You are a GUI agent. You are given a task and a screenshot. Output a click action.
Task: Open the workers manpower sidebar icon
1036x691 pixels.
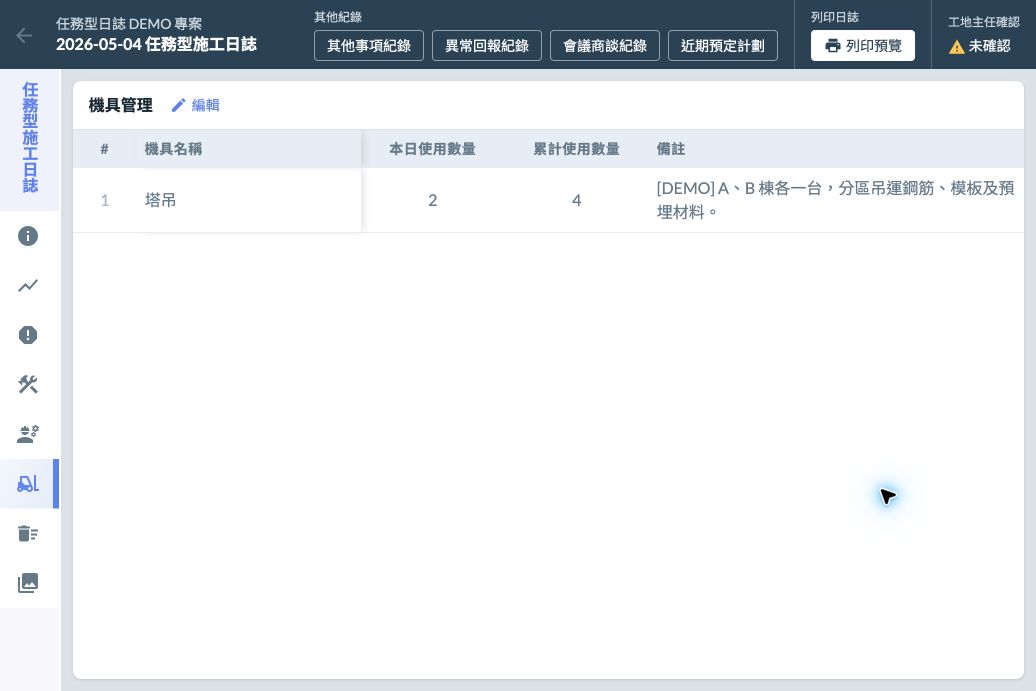point(28,434)
